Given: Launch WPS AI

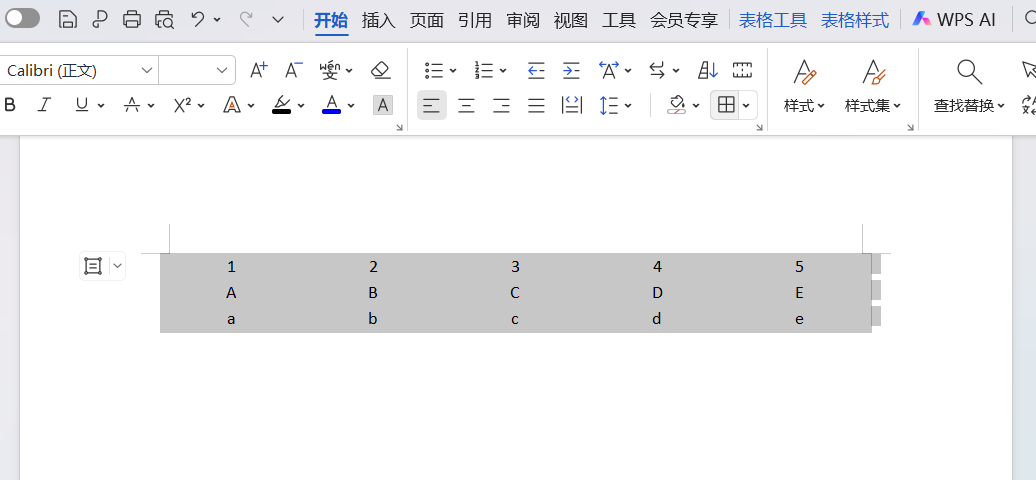Looking at the screenshot, I should point(954,20).
